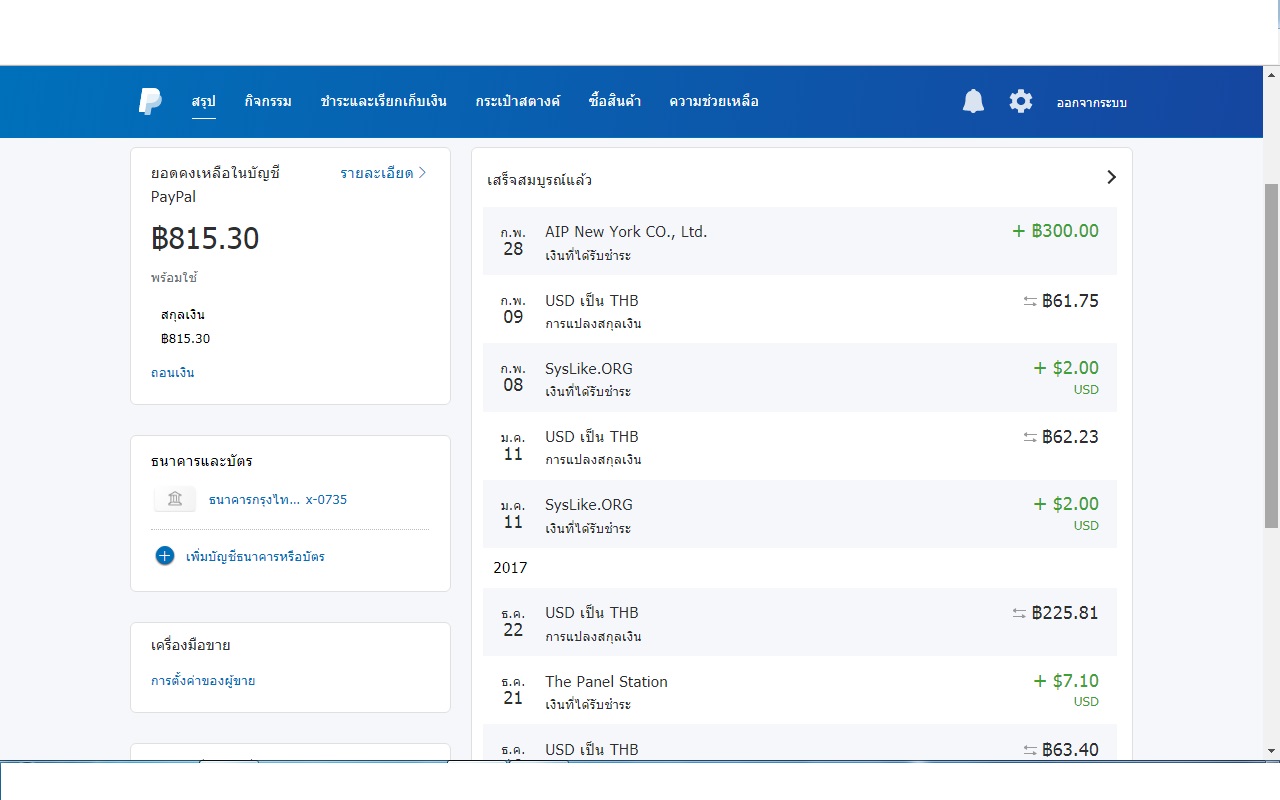Open การตั้งค่าของผู้ขาย seller settings link
The image size is (1280, 800).
[203, 680]
